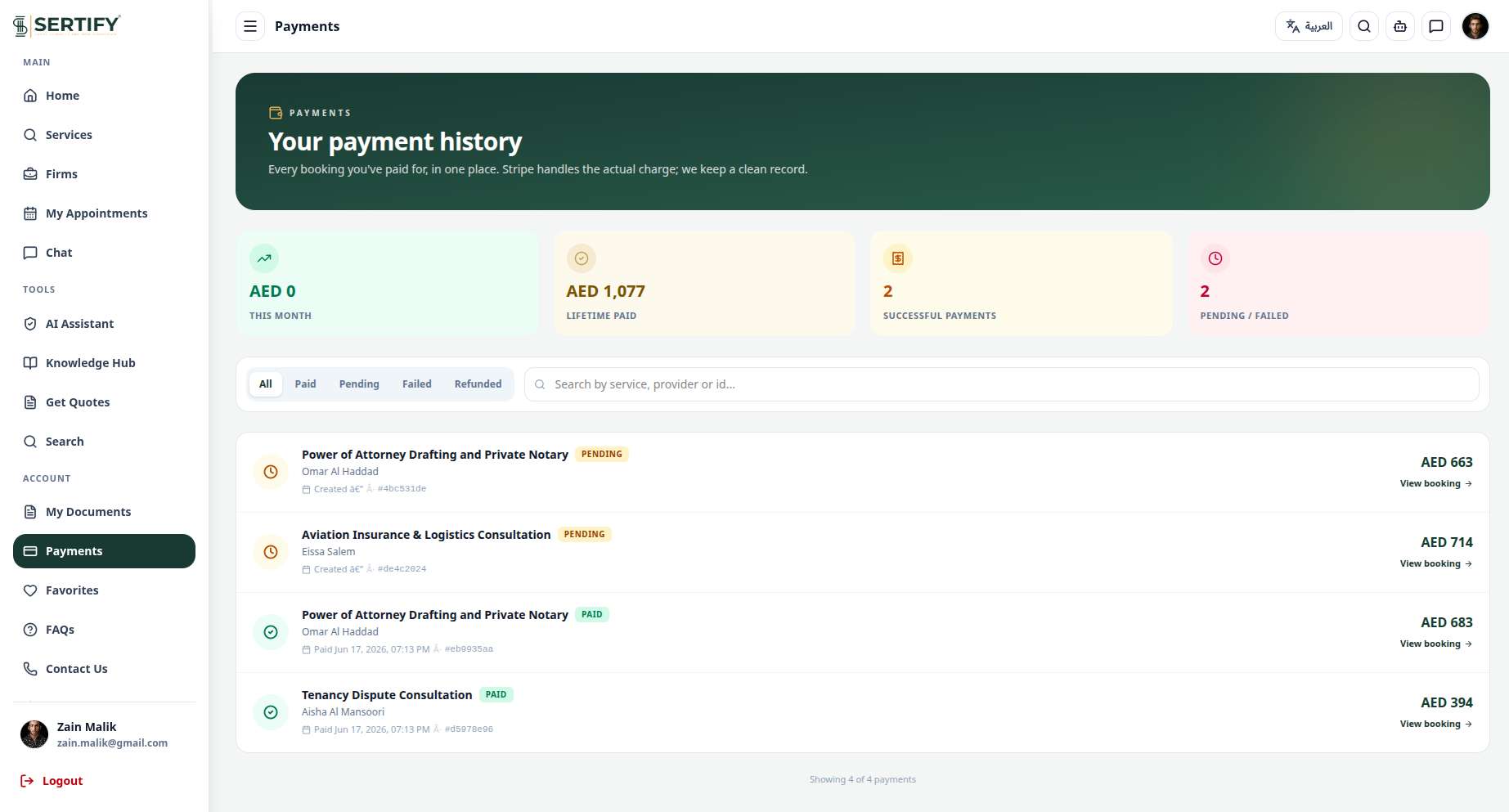
Task: Click payment id #eb9935aa
Action: (469, 649)
